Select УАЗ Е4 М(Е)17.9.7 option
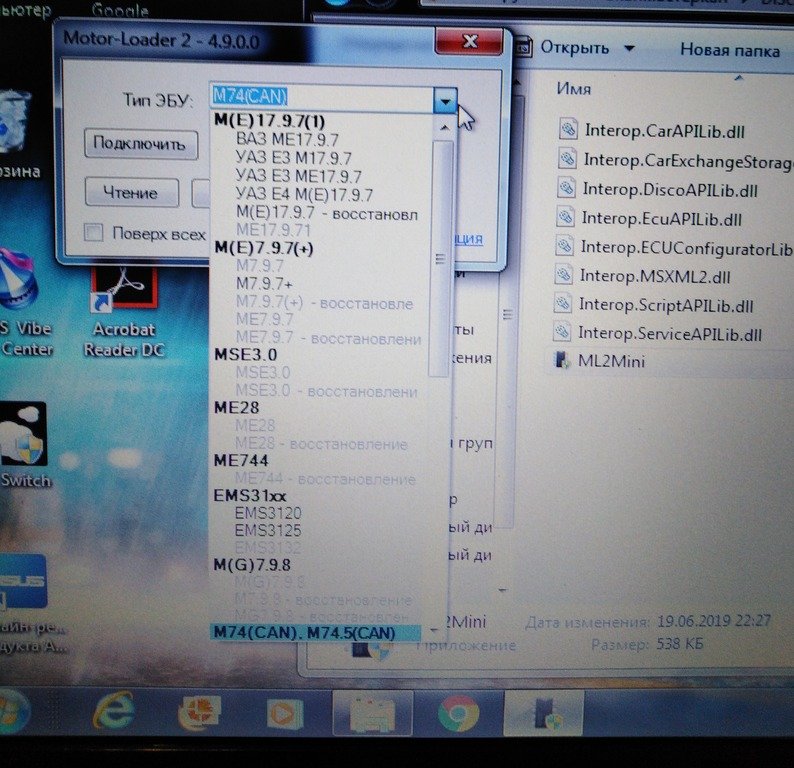794x768 pixels. point(304,195)
